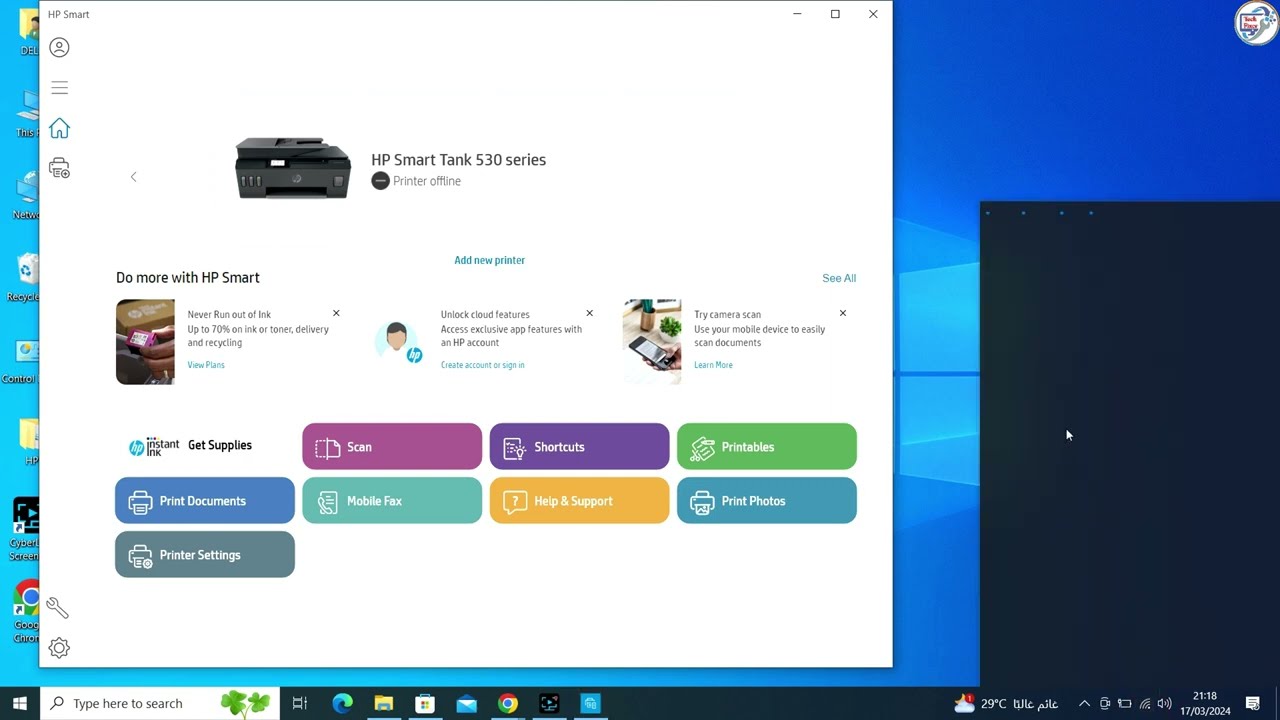Open Print Documents tile

click(205, 500)
